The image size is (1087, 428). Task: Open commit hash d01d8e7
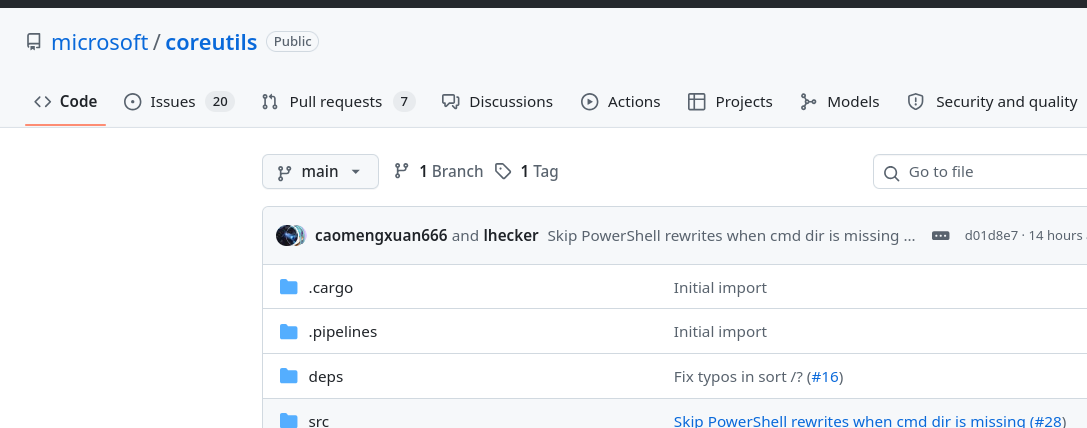tap(991, 236)
